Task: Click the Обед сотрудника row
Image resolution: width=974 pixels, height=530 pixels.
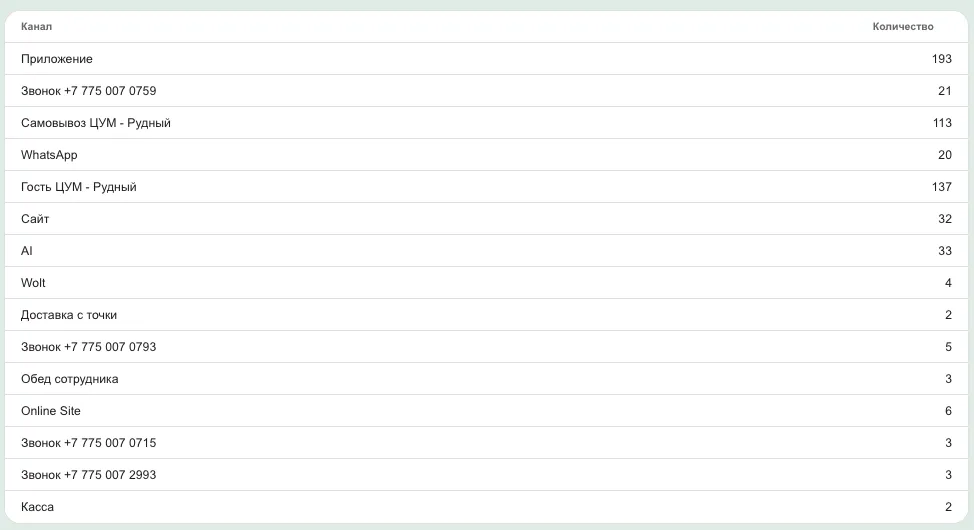Action: click(486, 379)
